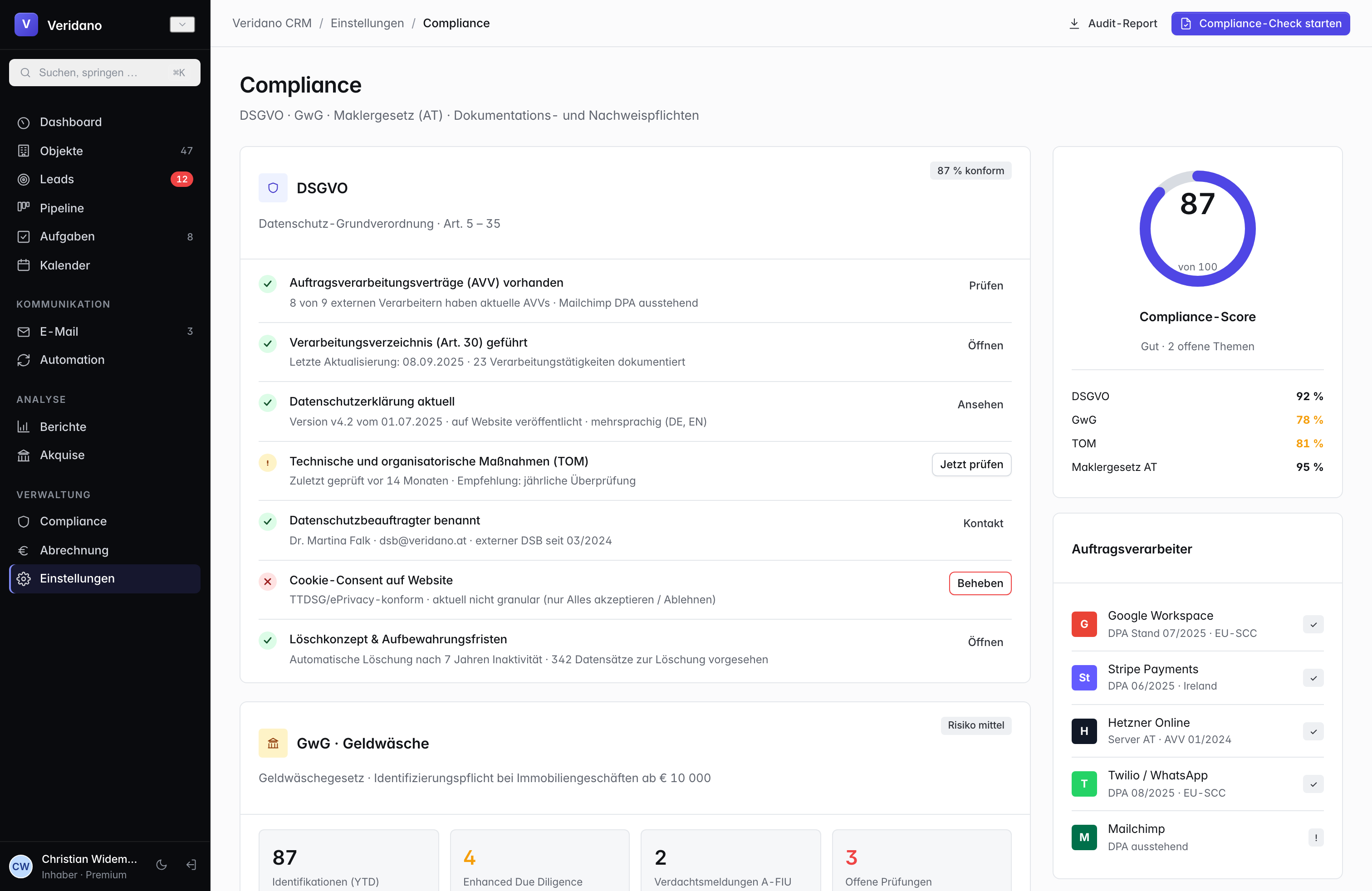The image size is (1372, 891).
Task: Click check icon beside Verarbeitungsverzeichnis
Action: [x=268, y=344]
